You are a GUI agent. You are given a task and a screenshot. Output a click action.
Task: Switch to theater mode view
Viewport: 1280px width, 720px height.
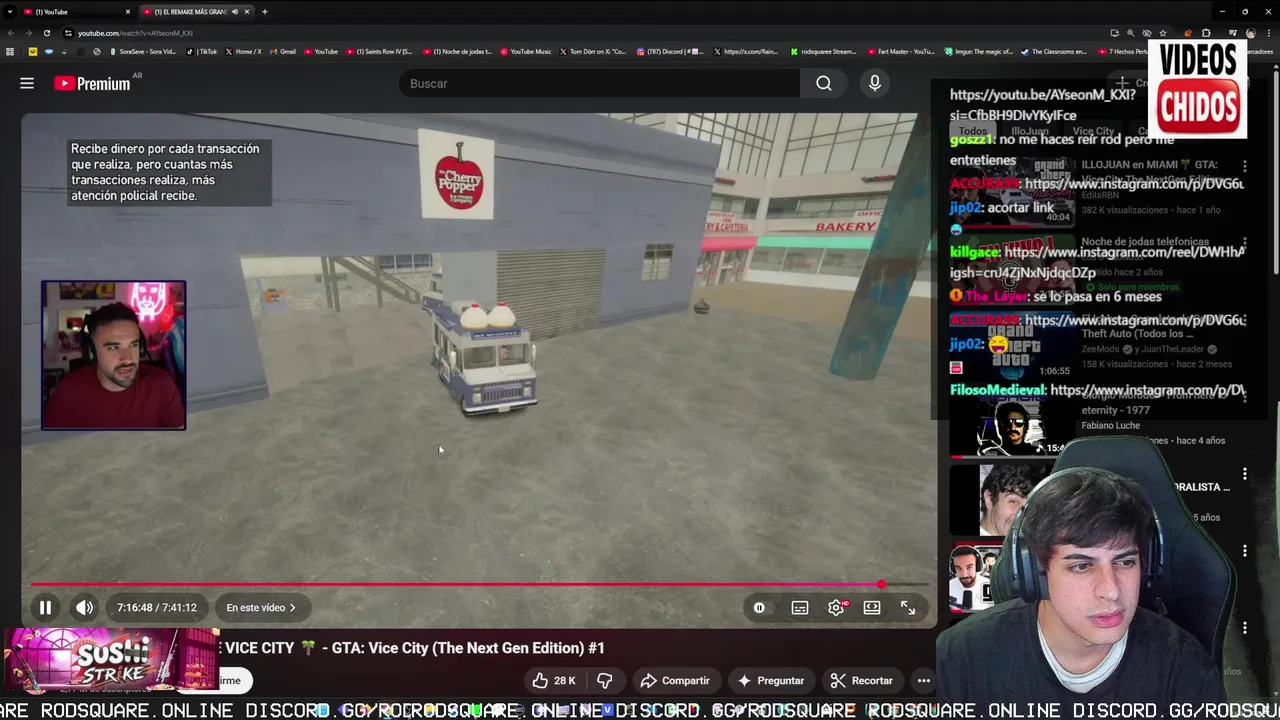pyautogui.click(x=872, y=607)
